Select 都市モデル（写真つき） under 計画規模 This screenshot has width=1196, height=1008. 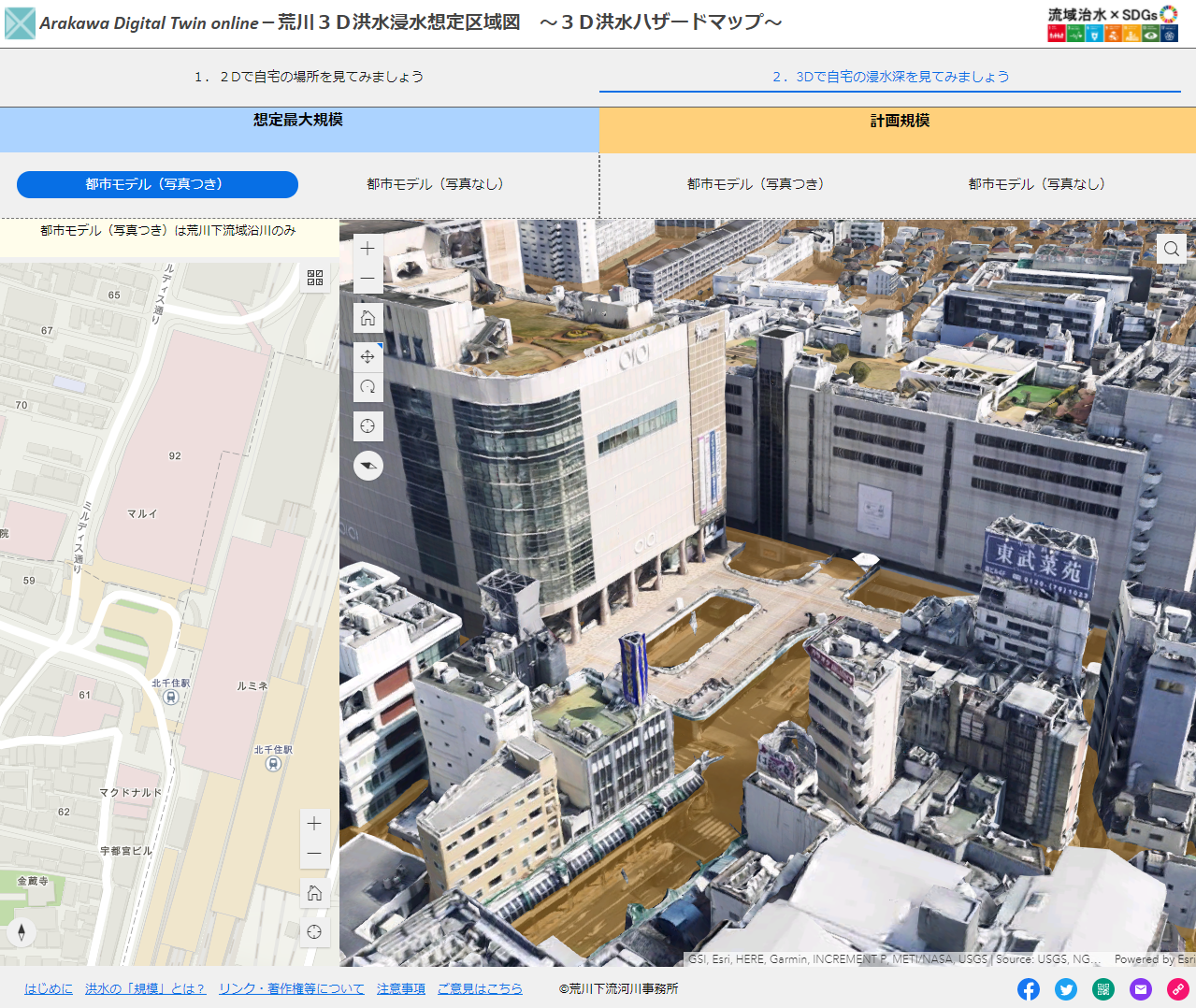coord(755,184)
